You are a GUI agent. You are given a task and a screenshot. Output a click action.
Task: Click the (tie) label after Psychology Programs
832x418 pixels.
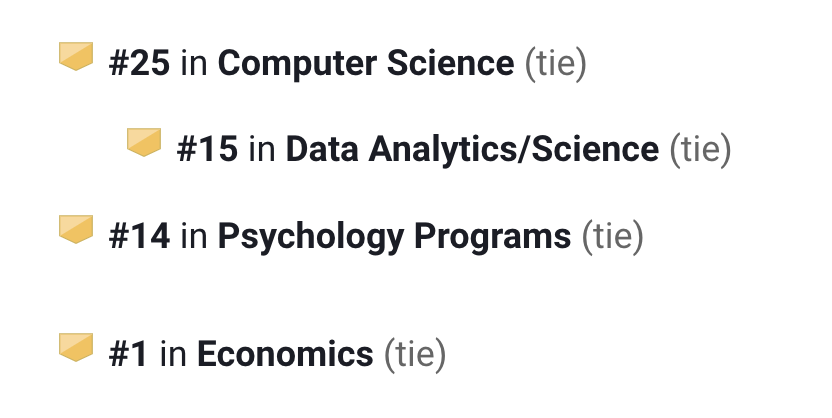612,238
